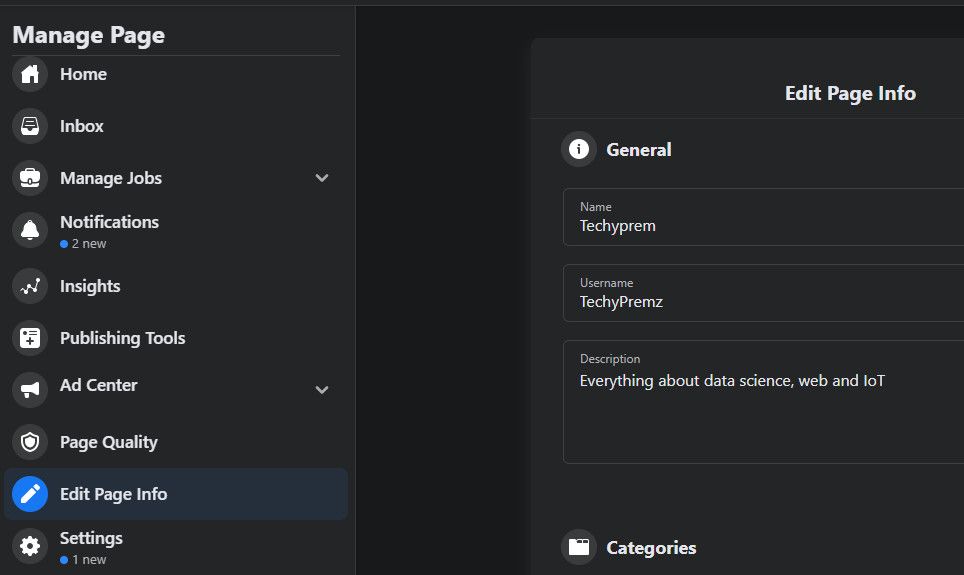Click the Publishing Tools icon
The height and width of the screenshot is (575, 964).
pos(30,338)
